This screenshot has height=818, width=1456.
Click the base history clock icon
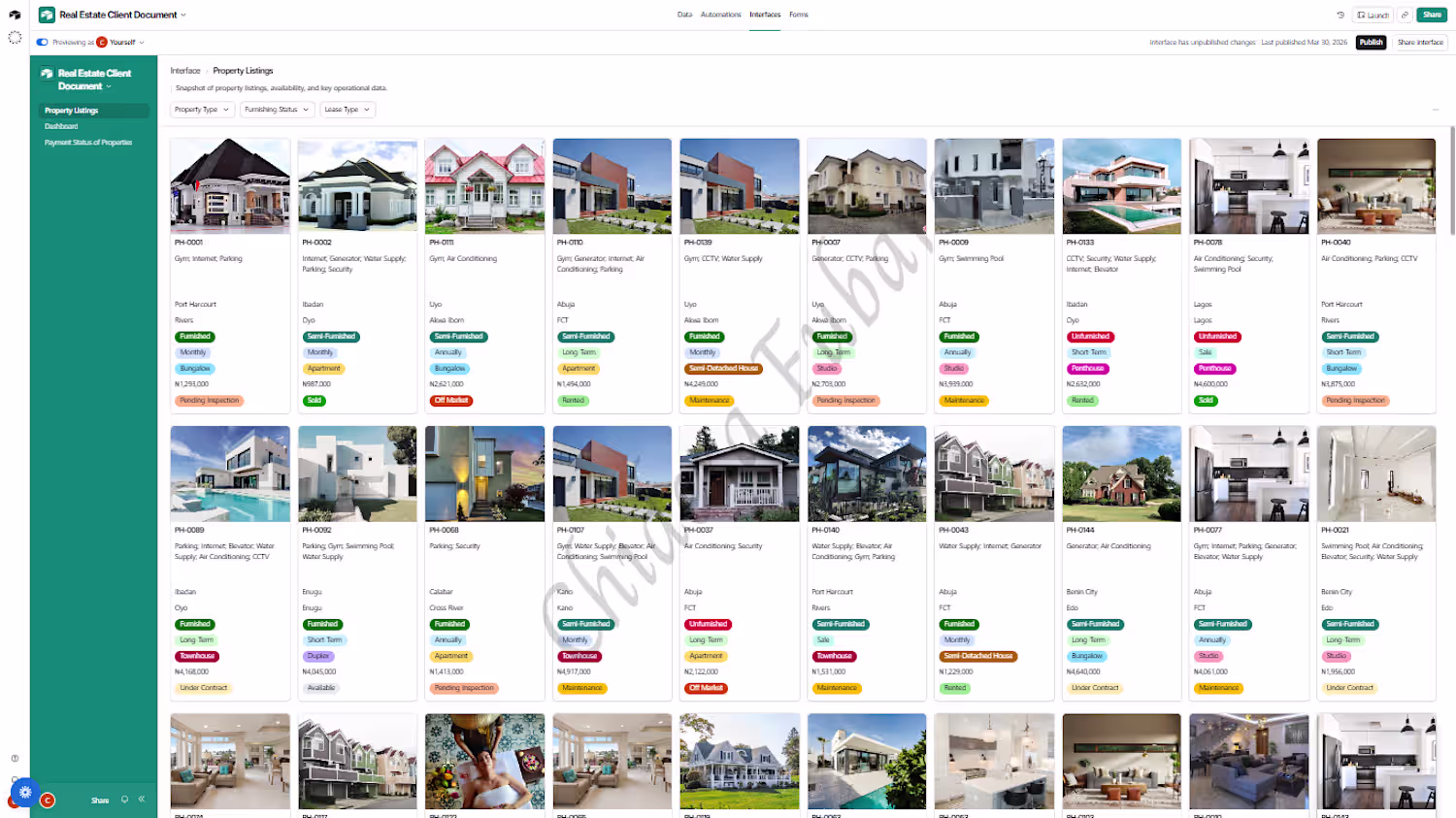1340,15
